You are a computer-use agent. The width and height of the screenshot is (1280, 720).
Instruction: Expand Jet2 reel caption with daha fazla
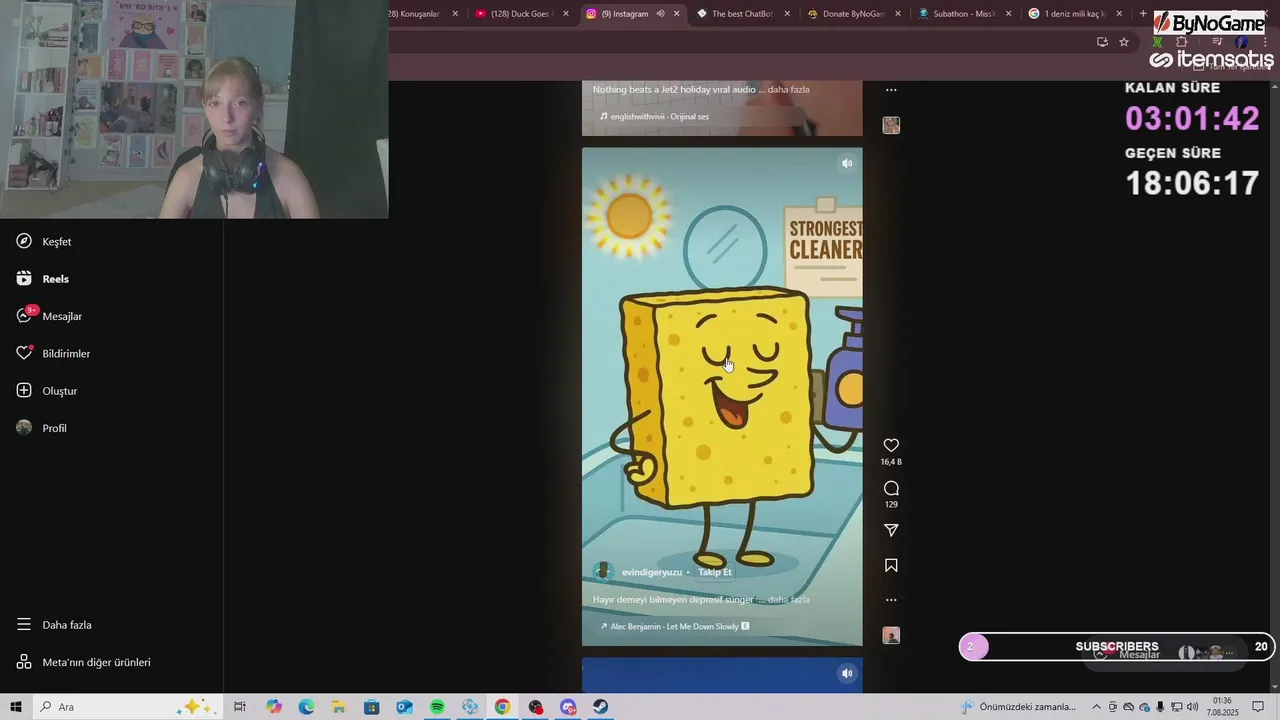(788, 90)
